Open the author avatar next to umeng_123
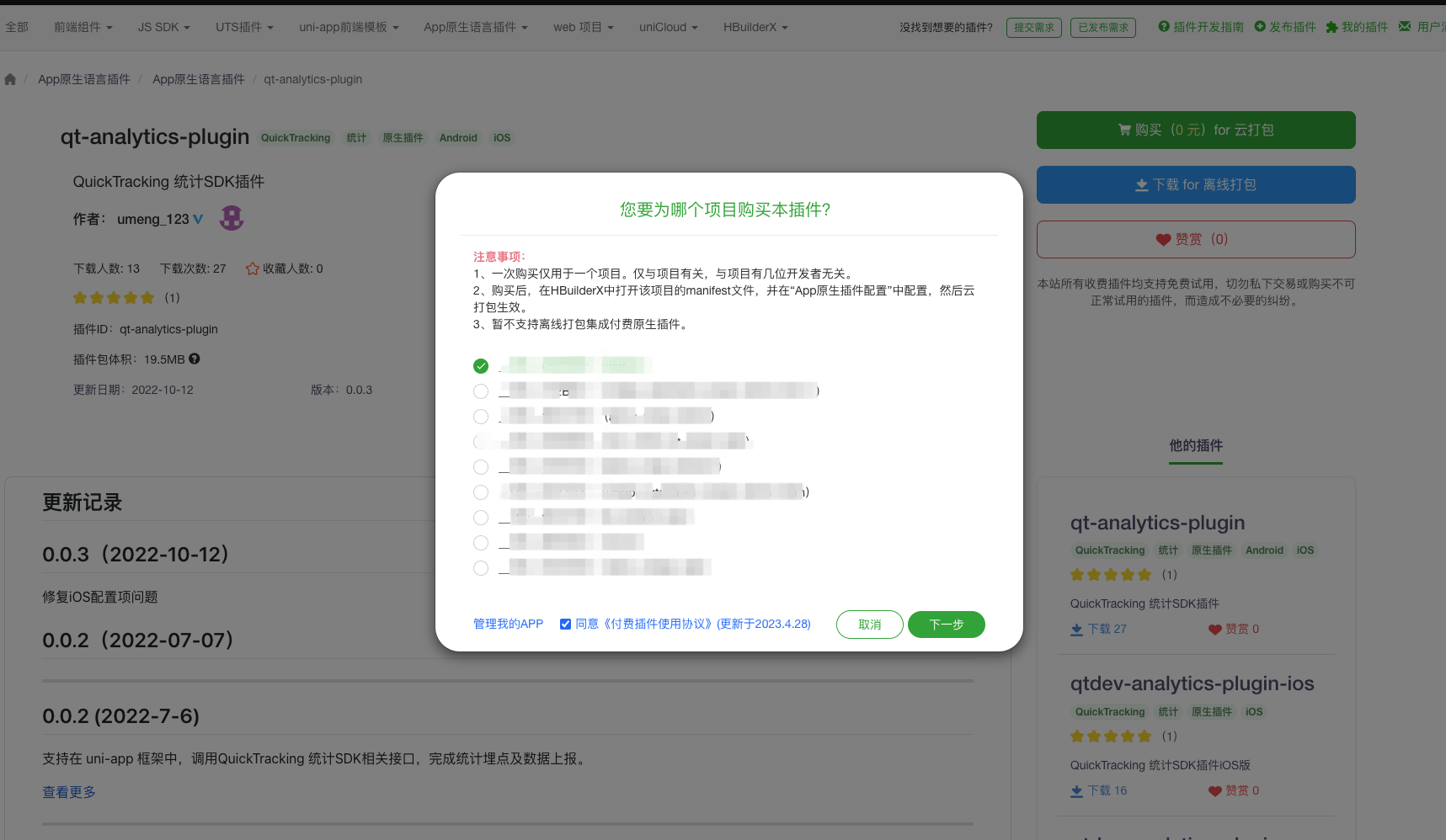This screenshot has width=1446, height=840. coord(232,218)
